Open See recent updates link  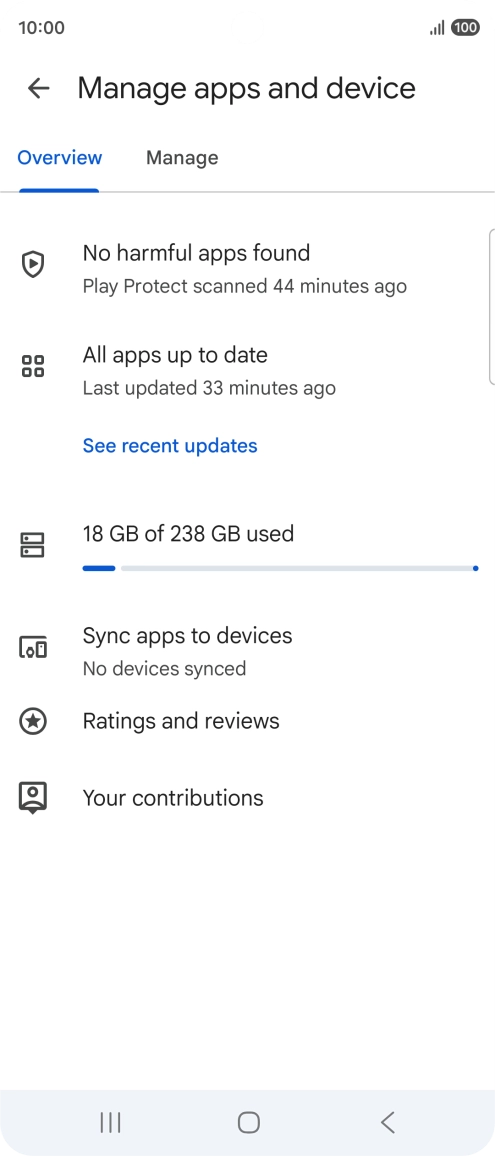170,445
